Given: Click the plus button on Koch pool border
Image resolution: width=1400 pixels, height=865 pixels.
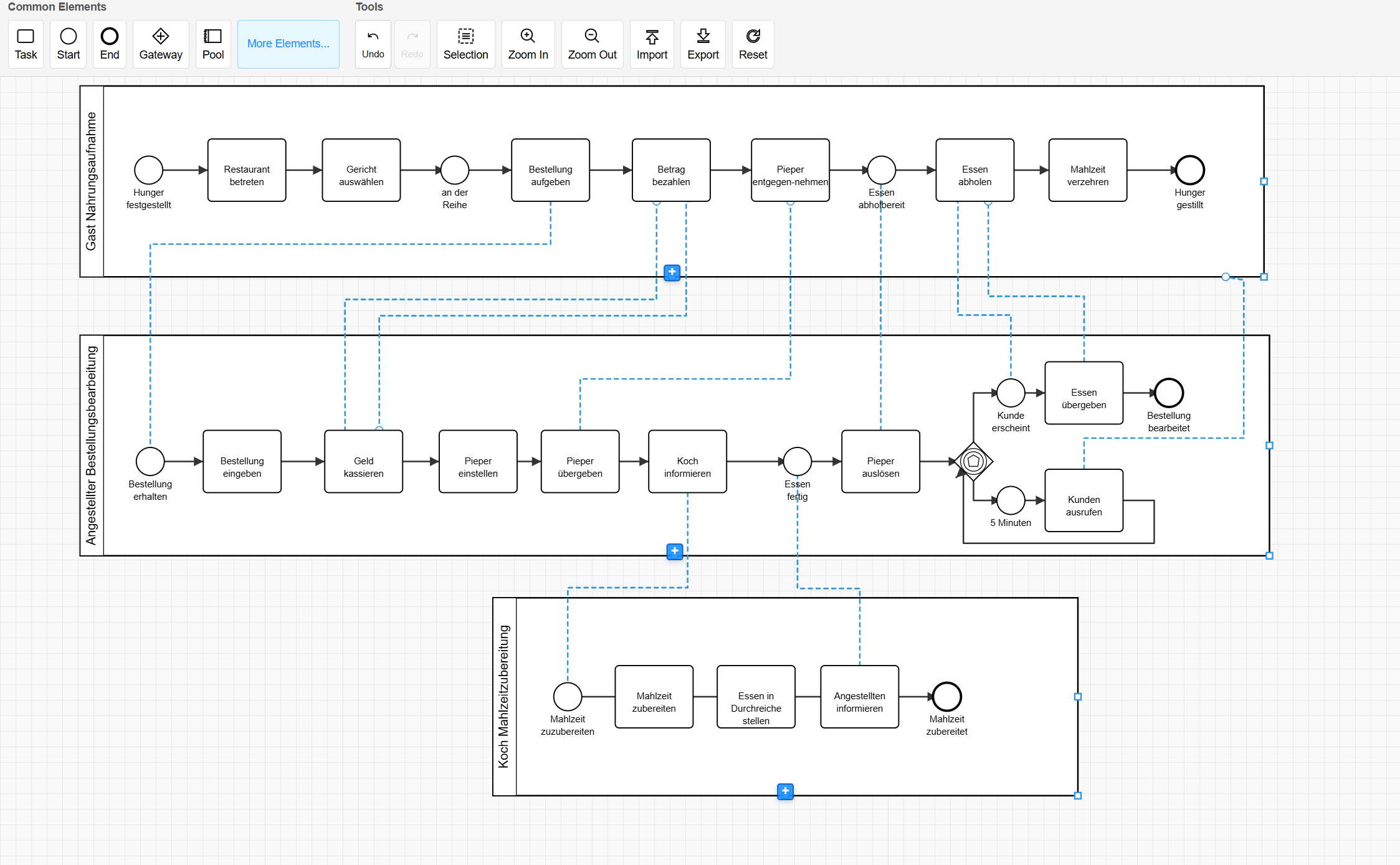Looking at the screenshot, I should coord(786,791).
